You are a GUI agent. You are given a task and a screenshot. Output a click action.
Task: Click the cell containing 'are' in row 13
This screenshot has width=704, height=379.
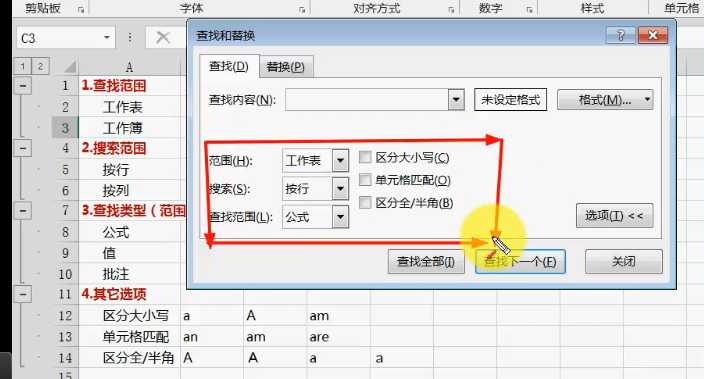(x=339, y=337)
